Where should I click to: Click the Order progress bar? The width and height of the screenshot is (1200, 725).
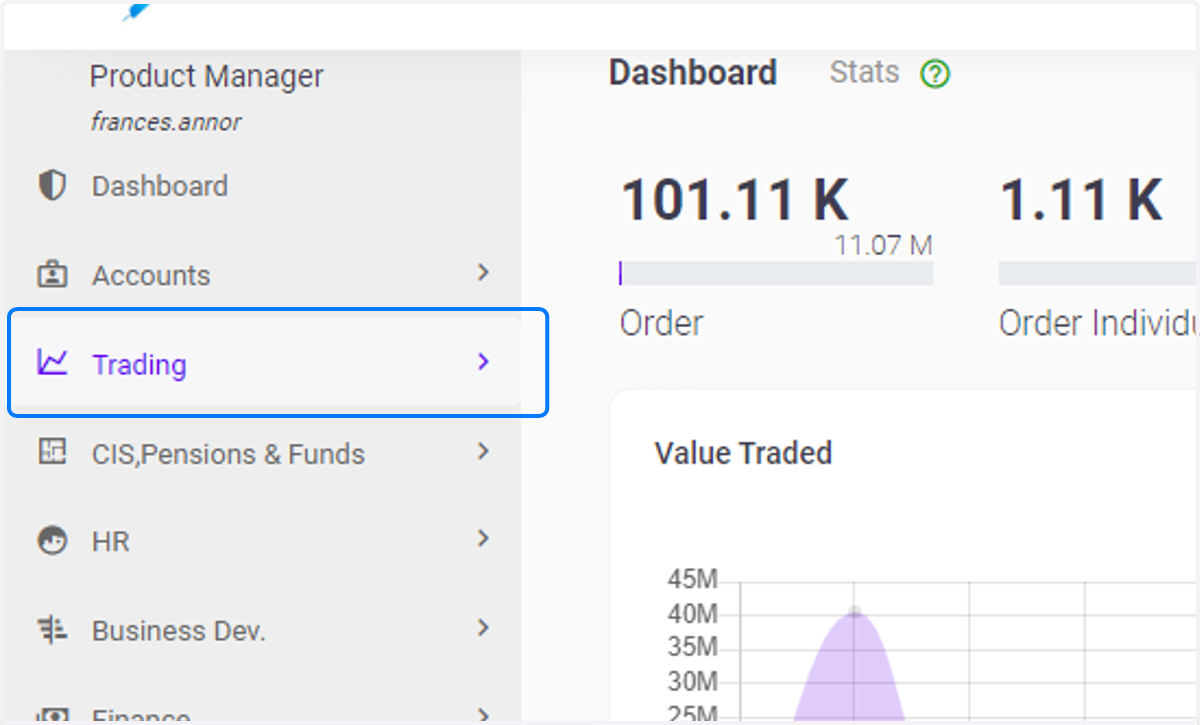[x=776, y=273]
